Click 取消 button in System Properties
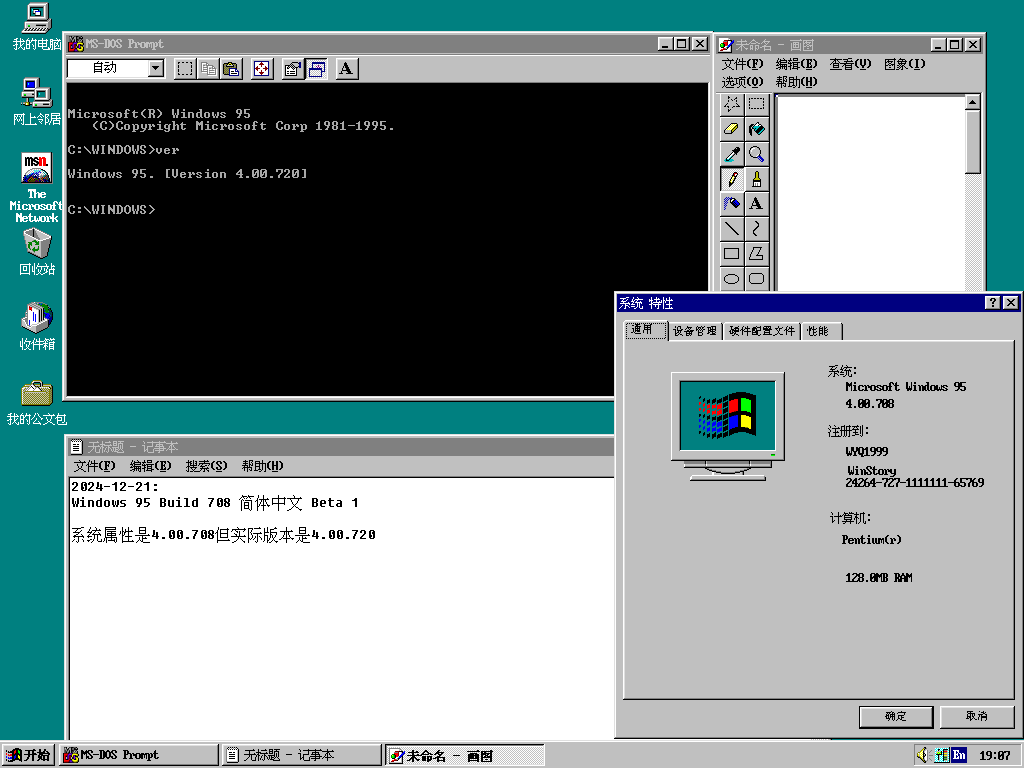Screen dimensions: 1024x768 point(976,716)
